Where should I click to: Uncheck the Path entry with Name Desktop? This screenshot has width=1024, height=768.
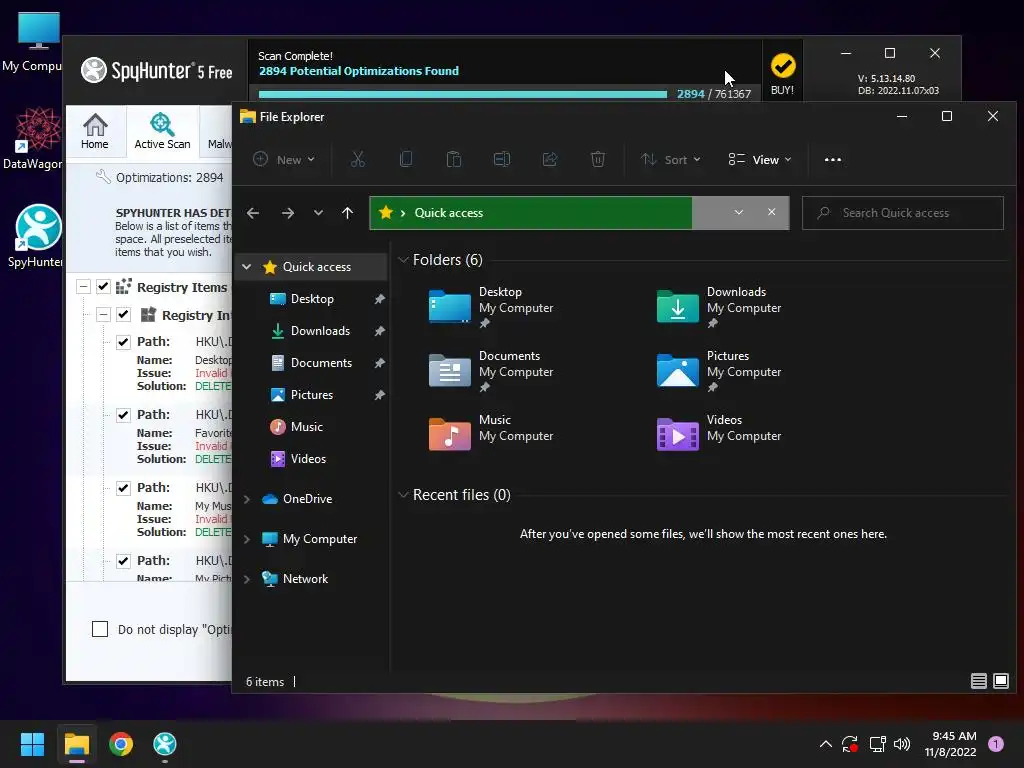tap(123, 342)
